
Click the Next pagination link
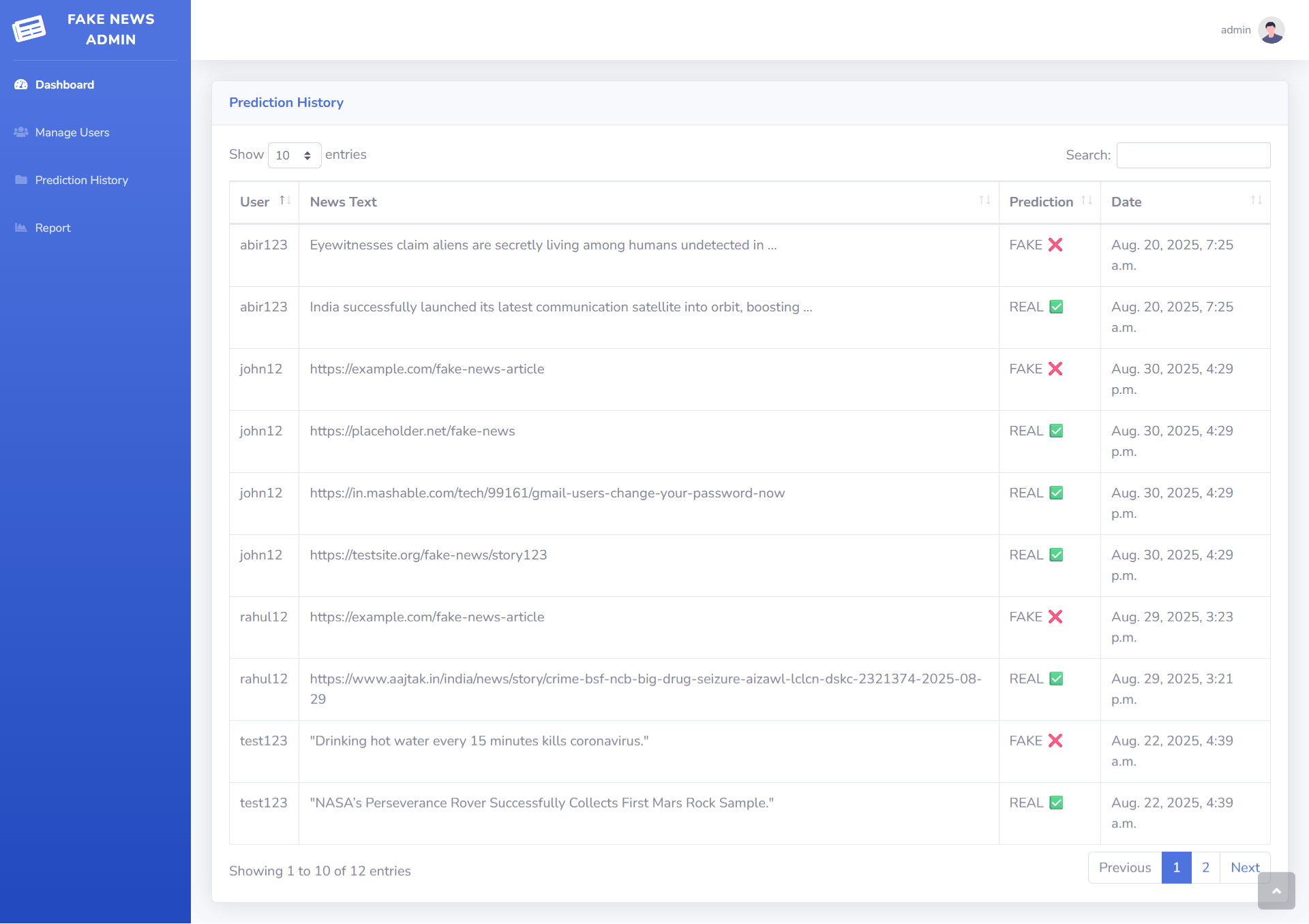(1246, 867)
